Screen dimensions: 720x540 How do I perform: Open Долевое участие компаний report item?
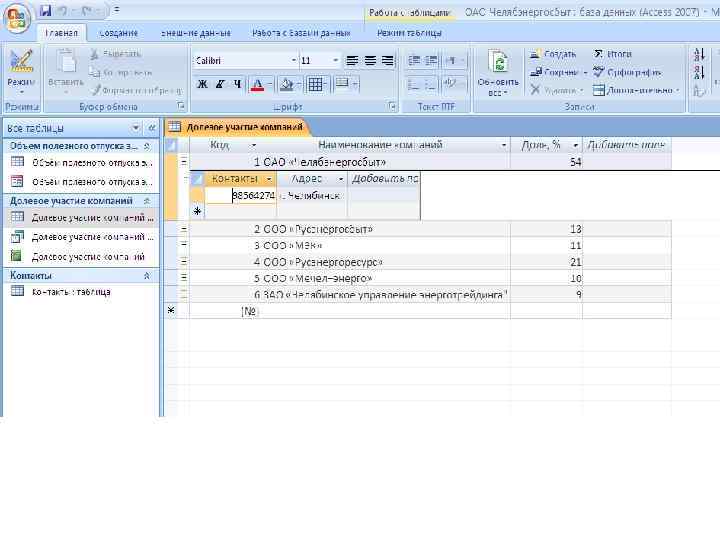pos(78,256)
